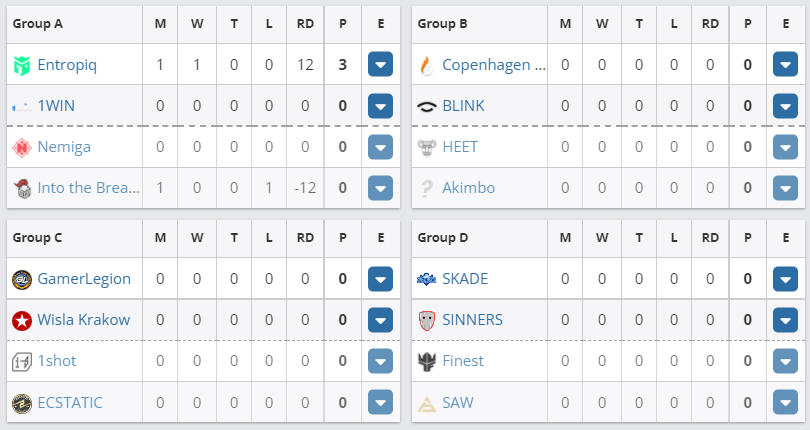Viewport: 810px width, 430px height.
Task: Click the RD column header in Group D
Action: point(710,237)
